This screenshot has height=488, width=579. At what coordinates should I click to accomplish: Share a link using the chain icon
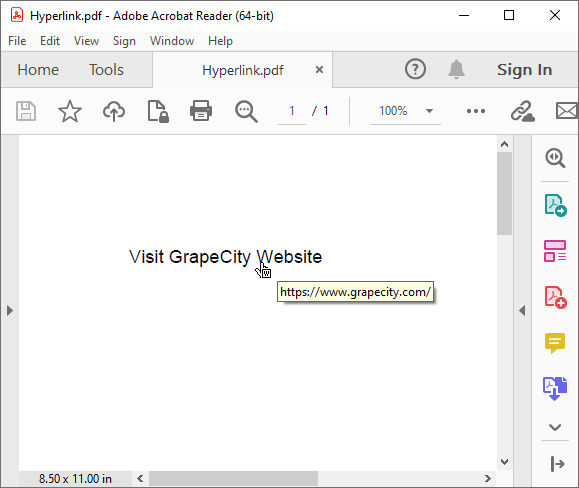click(x=523, y=111)
